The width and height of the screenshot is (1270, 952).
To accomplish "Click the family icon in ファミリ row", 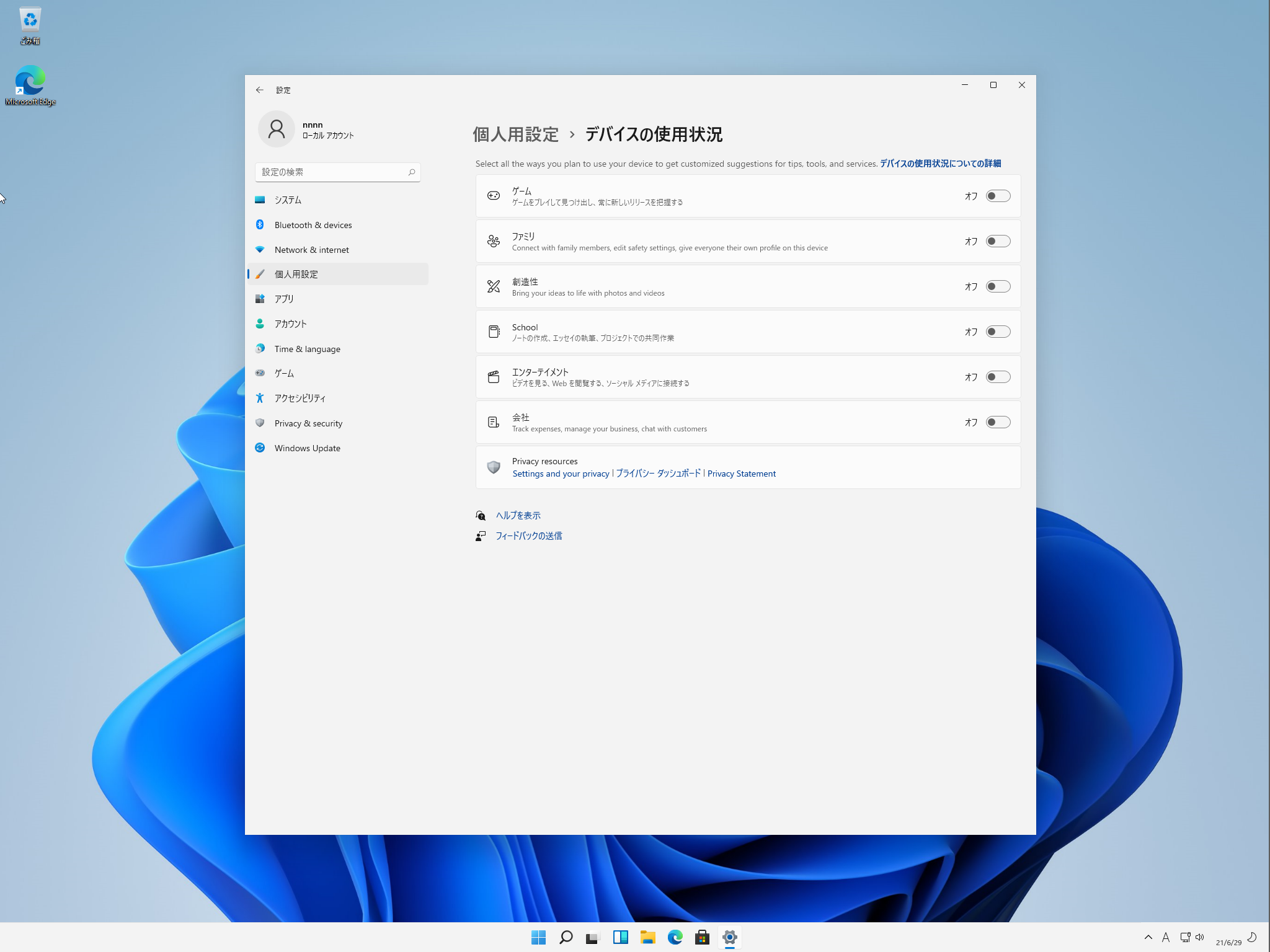I will click(494, 241).
